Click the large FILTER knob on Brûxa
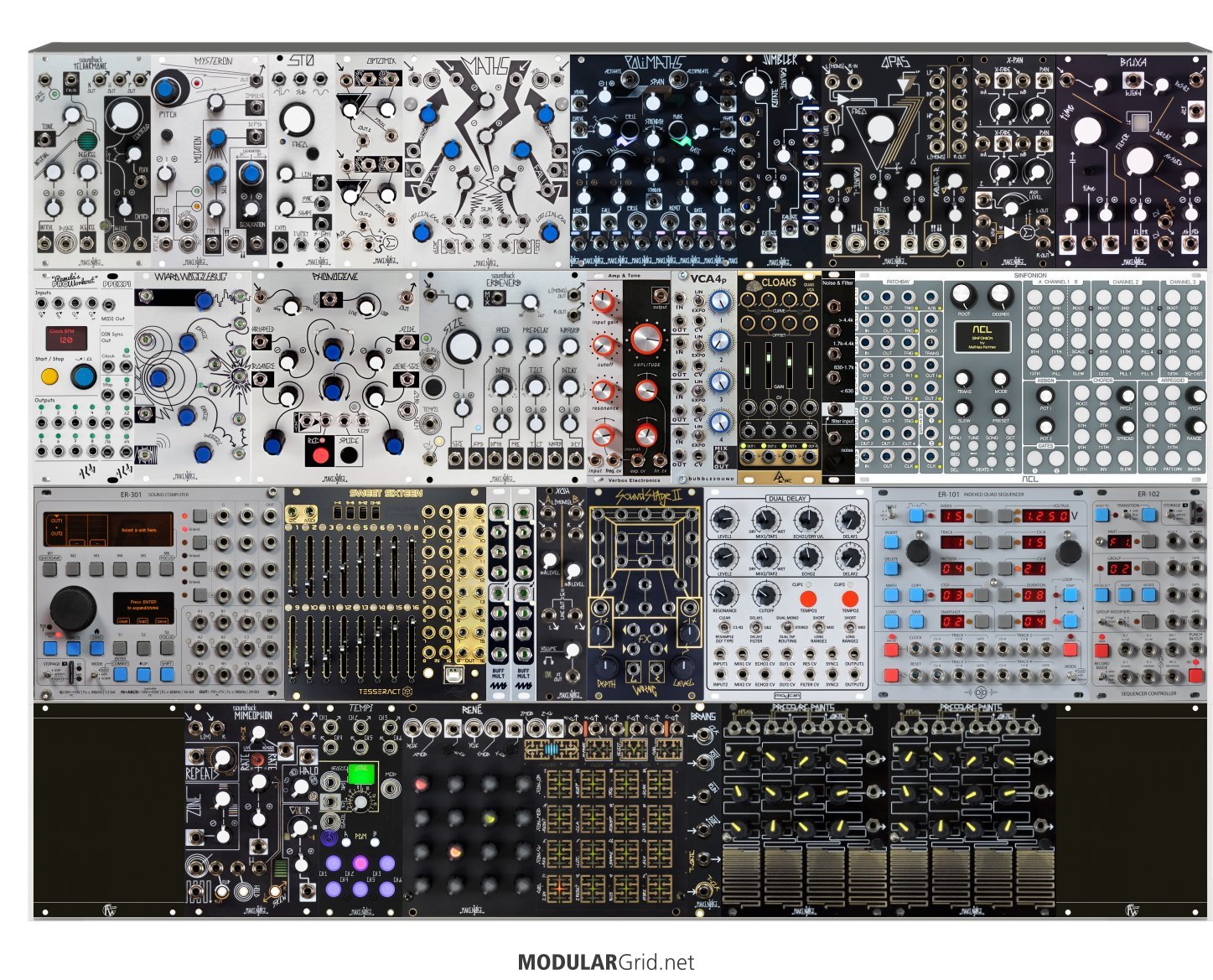 (1138, 160)
